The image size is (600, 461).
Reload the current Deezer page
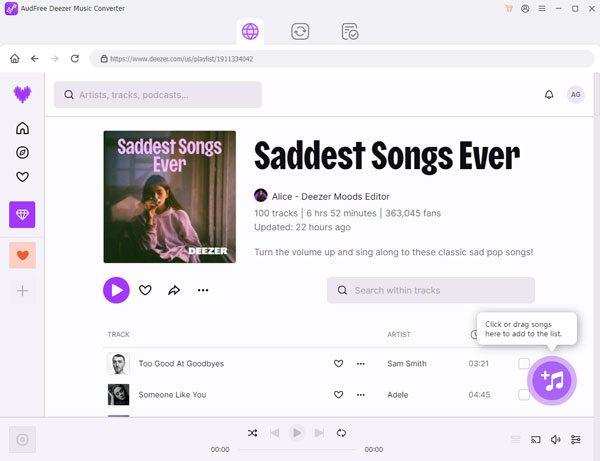click(75, 59)
